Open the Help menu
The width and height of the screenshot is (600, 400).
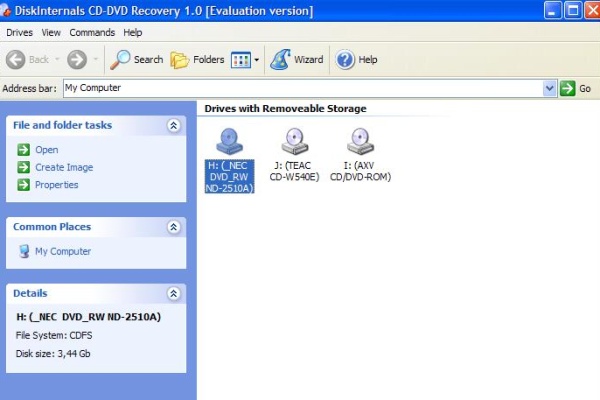tap(133, 33)
